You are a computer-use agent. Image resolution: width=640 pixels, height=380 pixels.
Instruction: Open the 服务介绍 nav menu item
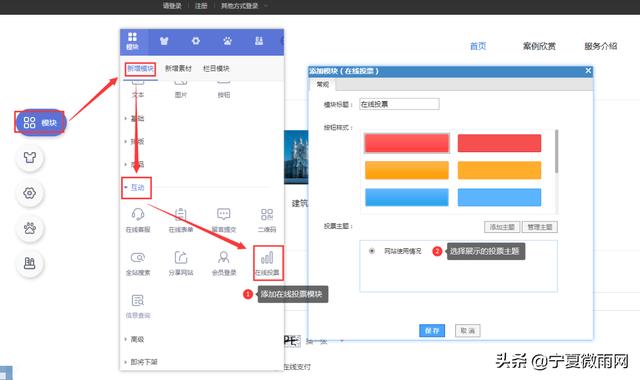[x=600, y=46]
